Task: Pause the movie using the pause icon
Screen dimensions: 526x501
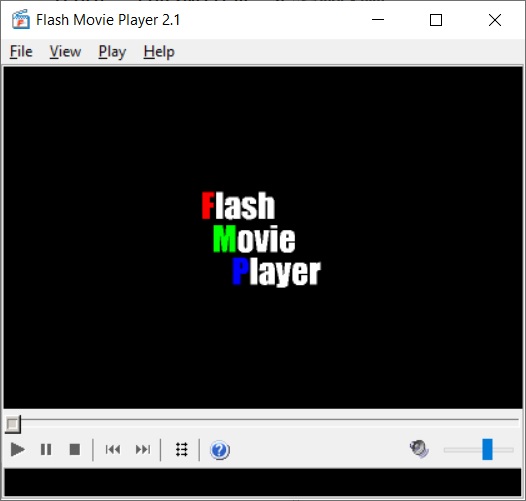Action: [46, 450]
